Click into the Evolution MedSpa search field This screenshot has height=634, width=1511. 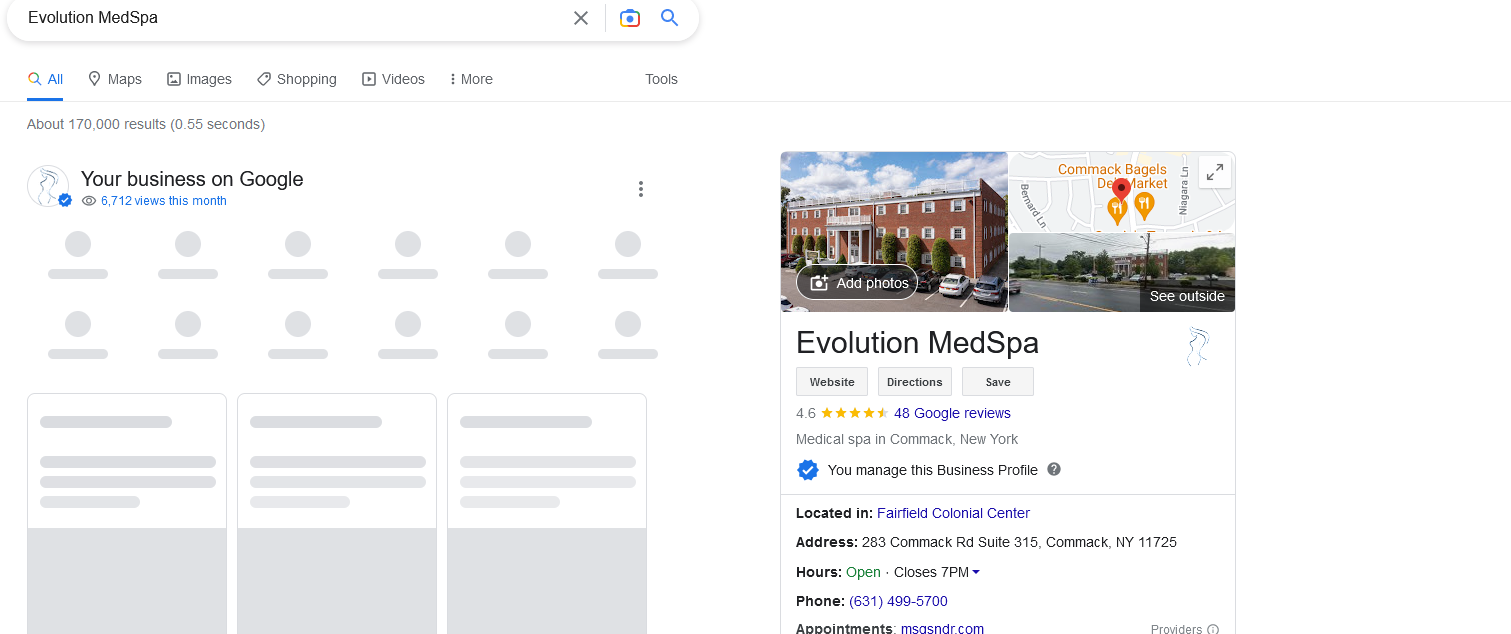[290, 18]
